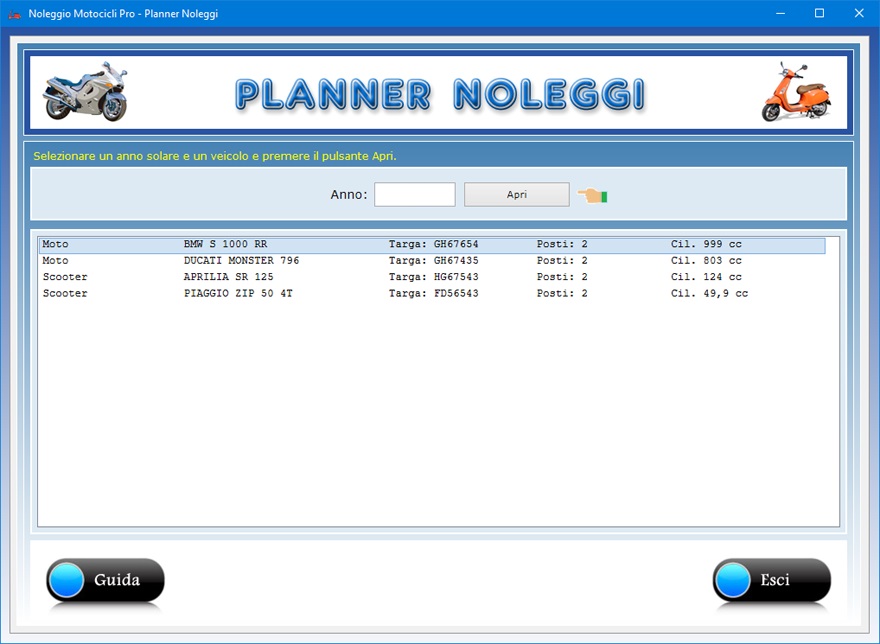
Task: Click the Anno: label
Action: [349, 195]
